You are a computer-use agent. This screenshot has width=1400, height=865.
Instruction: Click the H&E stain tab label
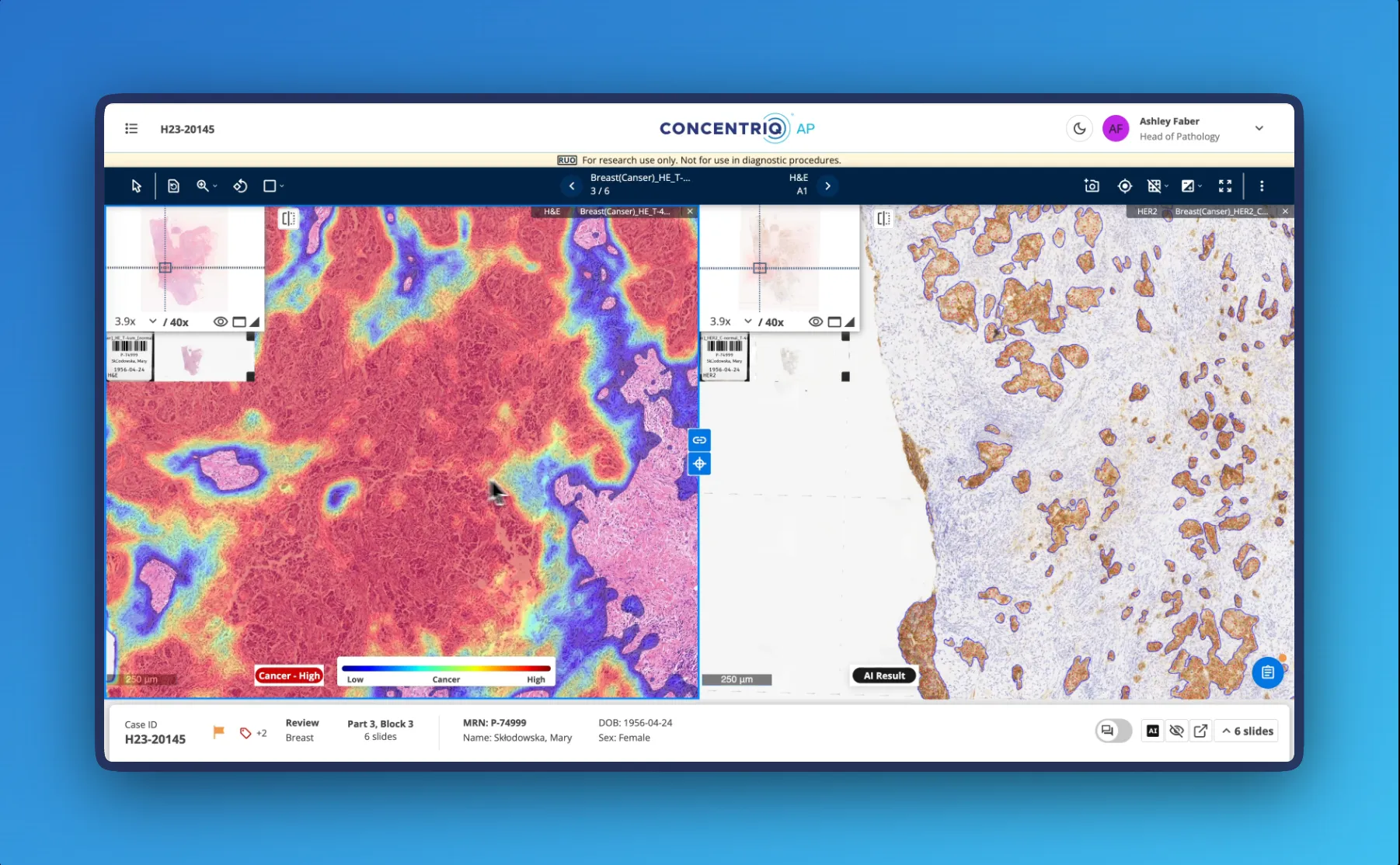coord(552,211)
